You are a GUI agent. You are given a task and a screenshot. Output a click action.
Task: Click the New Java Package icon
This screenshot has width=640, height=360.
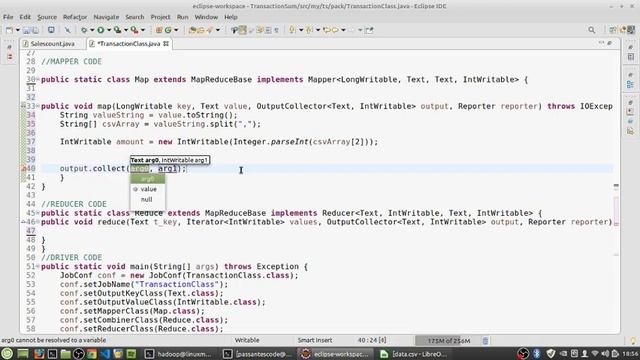click(x=159, y=30)
